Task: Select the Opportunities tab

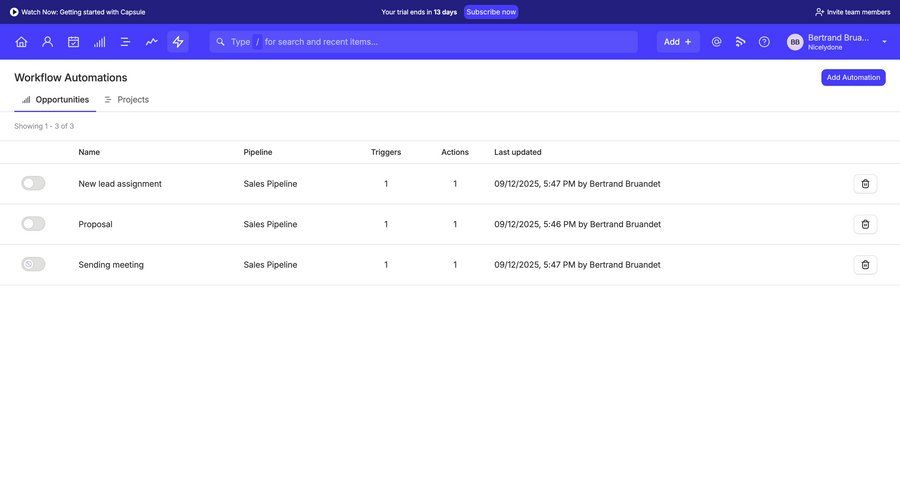Action: pyautogui.click(x=56, y=100)
